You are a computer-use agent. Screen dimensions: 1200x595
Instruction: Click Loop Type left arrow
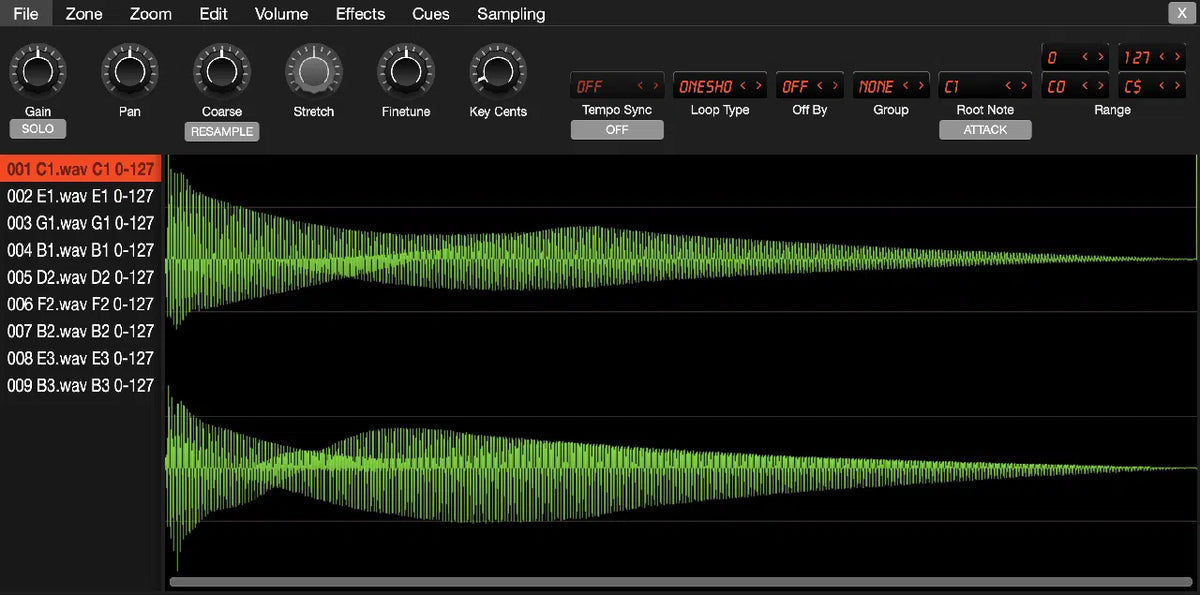pyautogui.click(x=743, y=87)
